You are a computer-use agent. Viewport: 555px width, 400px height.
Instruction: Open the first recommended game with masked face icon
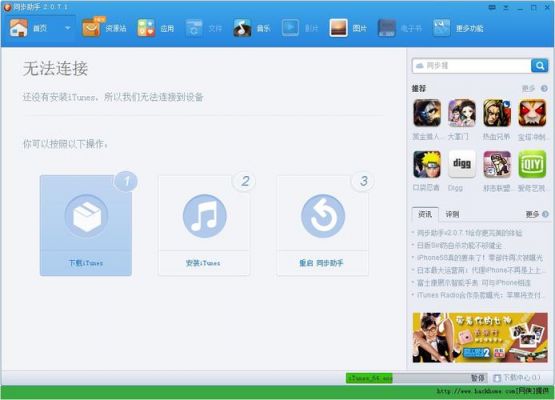pos(427,113)
